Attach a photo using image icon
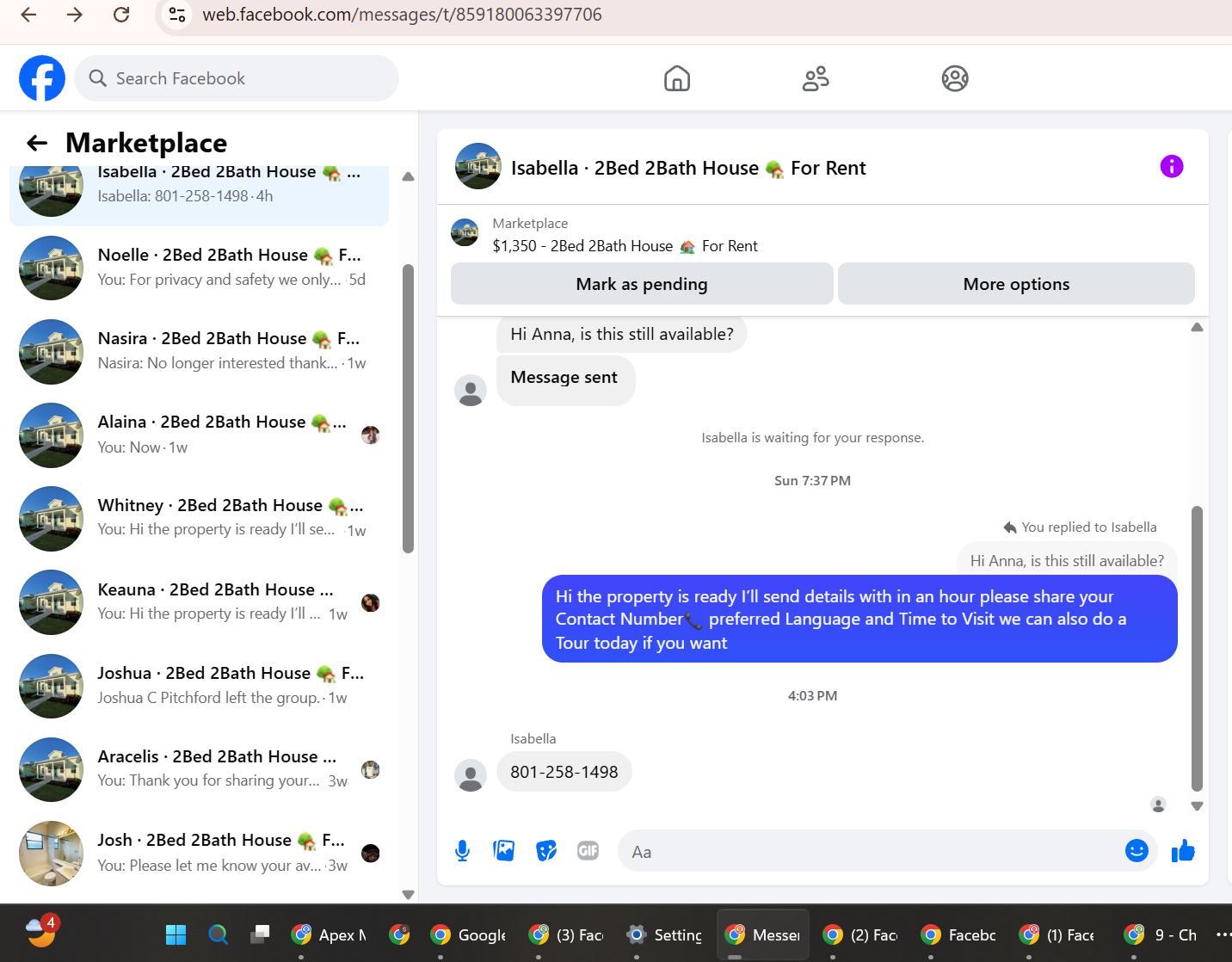 point(503,851)
